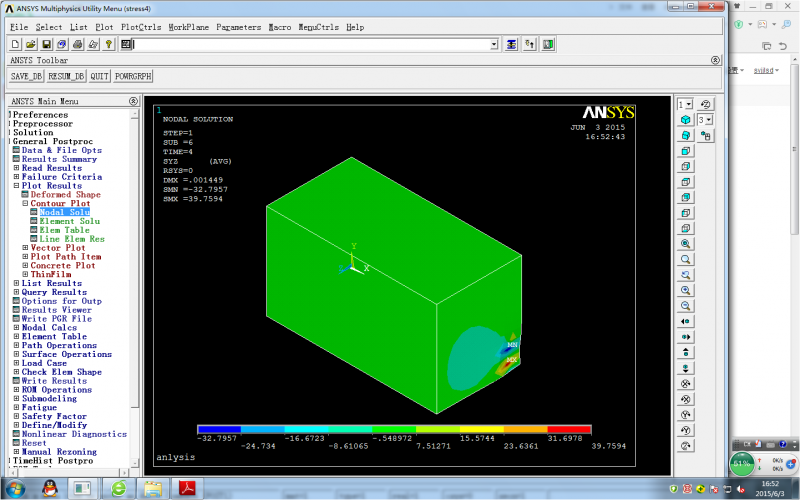Select Element Solu contour plot item
This screenshot has height=500, width=800.
coord(69,221)
